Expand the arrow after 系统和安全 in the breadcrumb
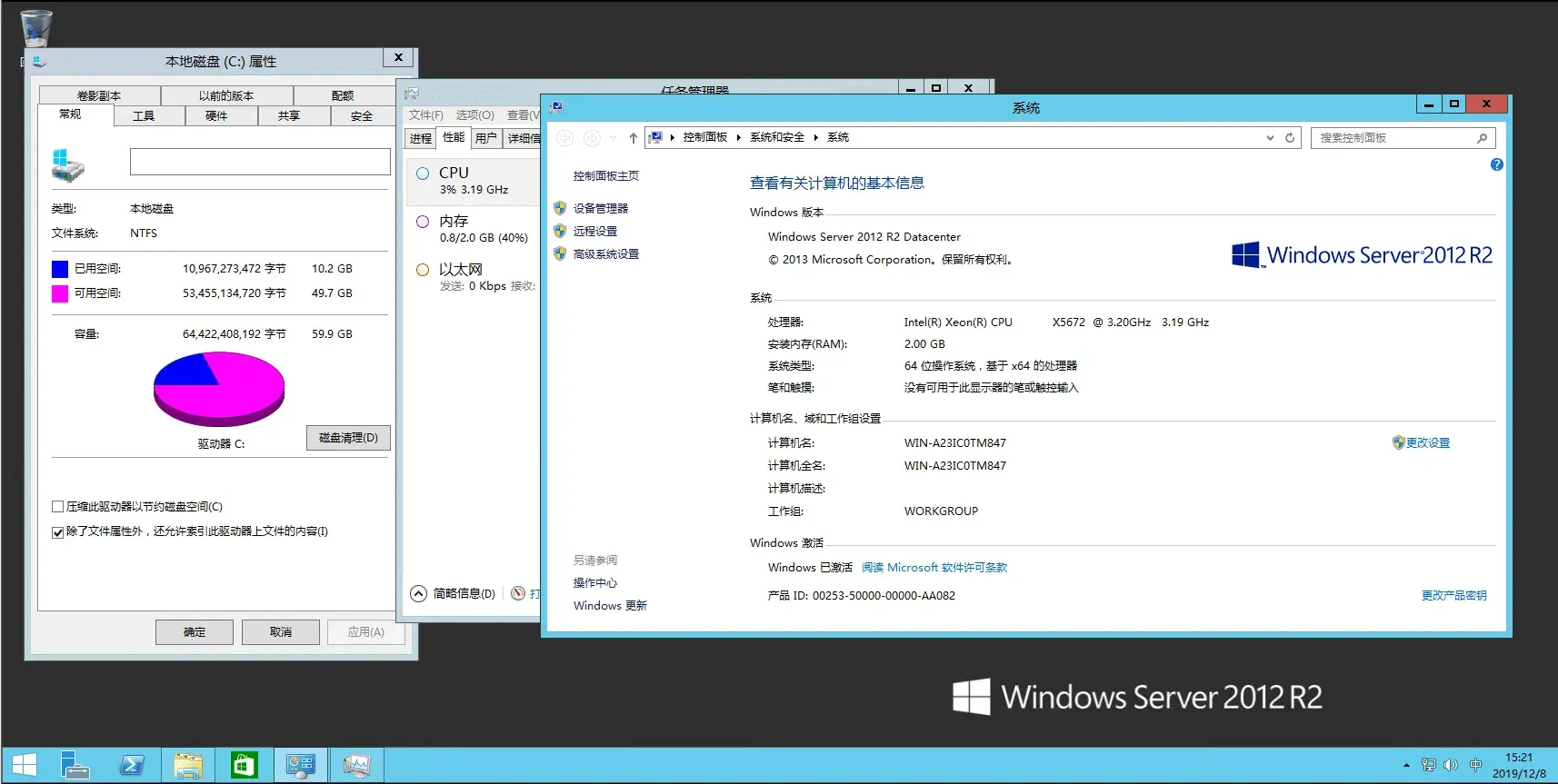The height and width of the screenshot is (784, 1558). point(816,137)
